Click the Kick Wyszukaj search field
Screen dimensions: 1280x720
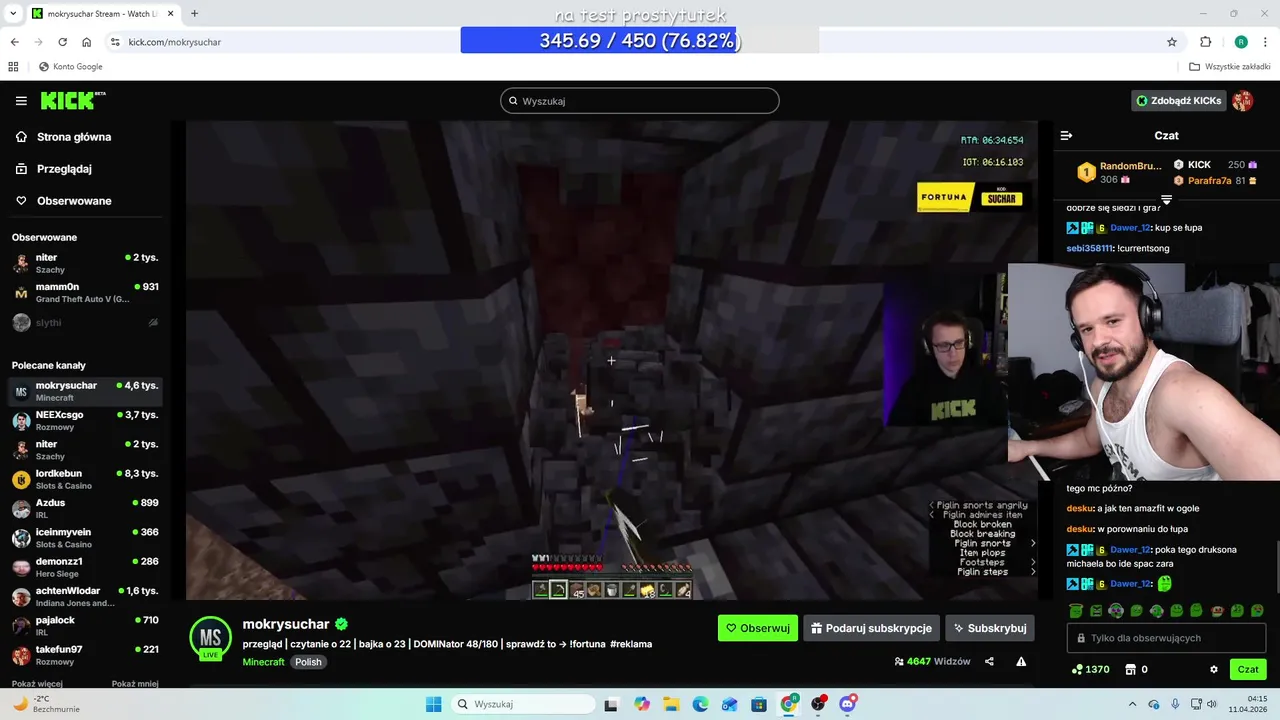[640, 101]
